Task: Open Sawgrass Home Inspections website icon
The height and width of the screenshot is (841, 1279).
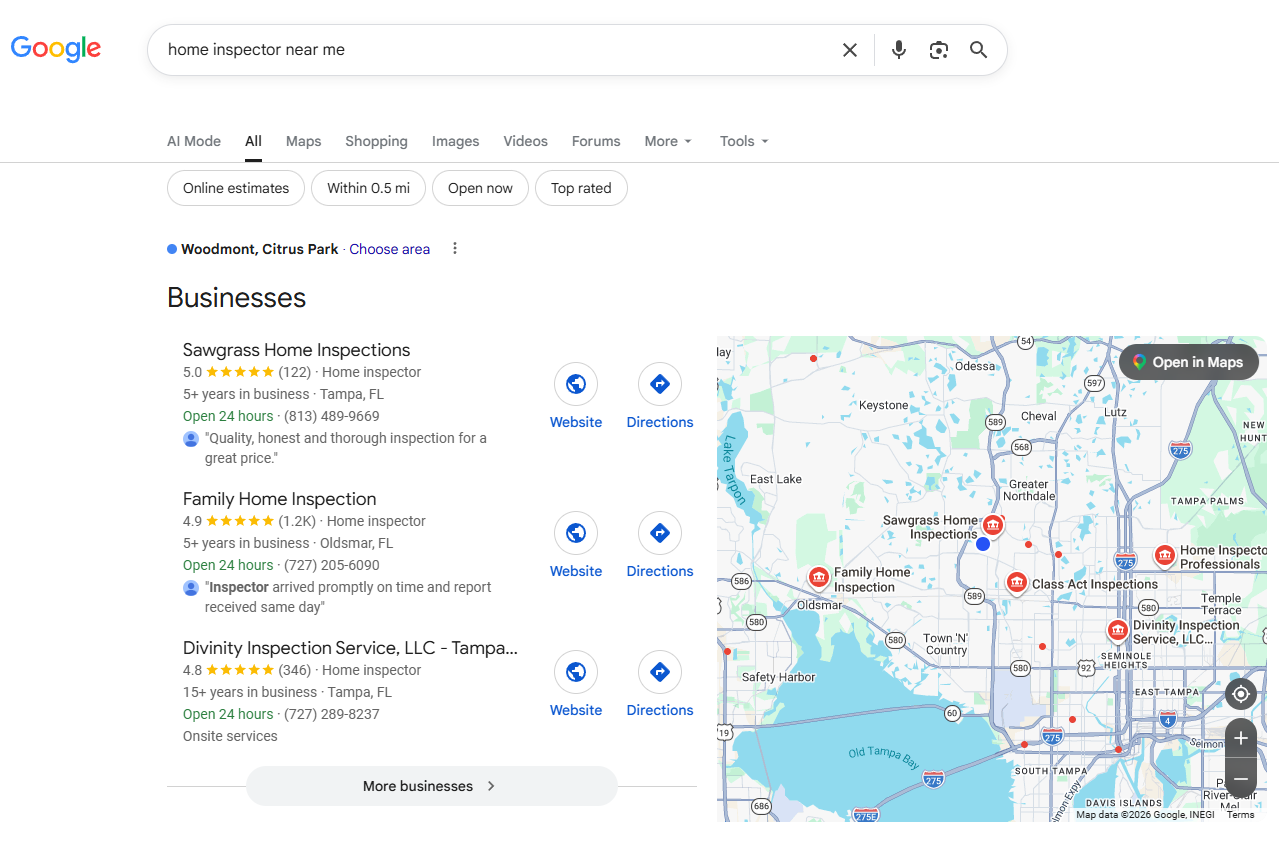Action: pos(576,384)
